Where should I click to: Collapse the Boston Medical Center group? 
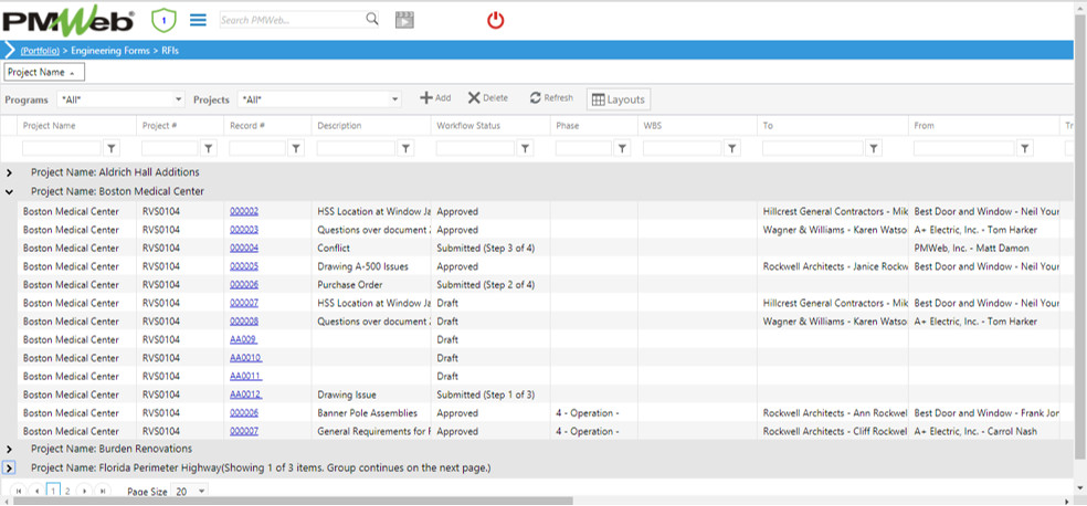pyautogui.click(x=9, y=191)
